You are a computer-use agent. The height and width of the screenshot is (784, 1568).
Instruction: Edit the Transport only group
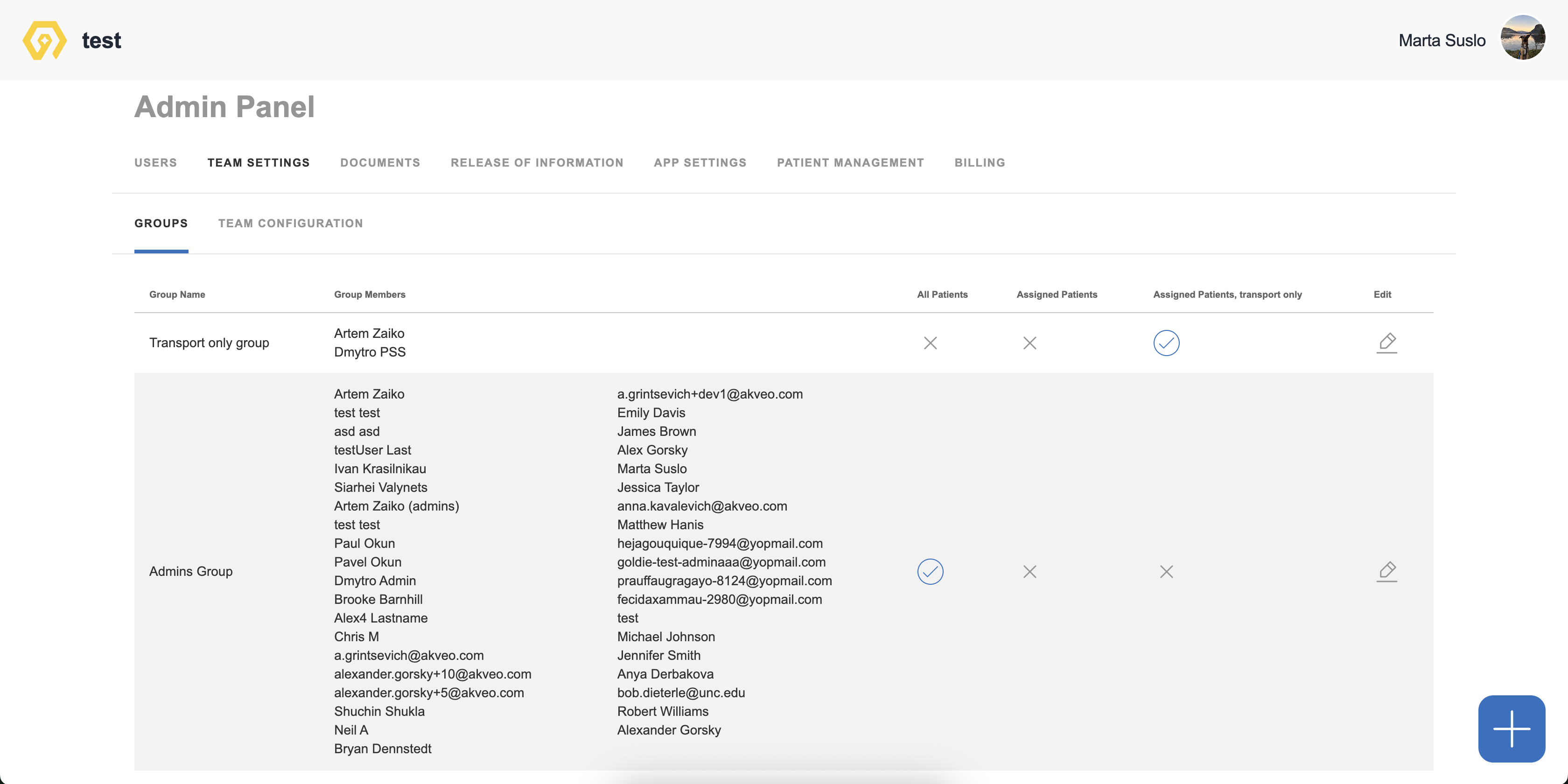(1386, 343)
